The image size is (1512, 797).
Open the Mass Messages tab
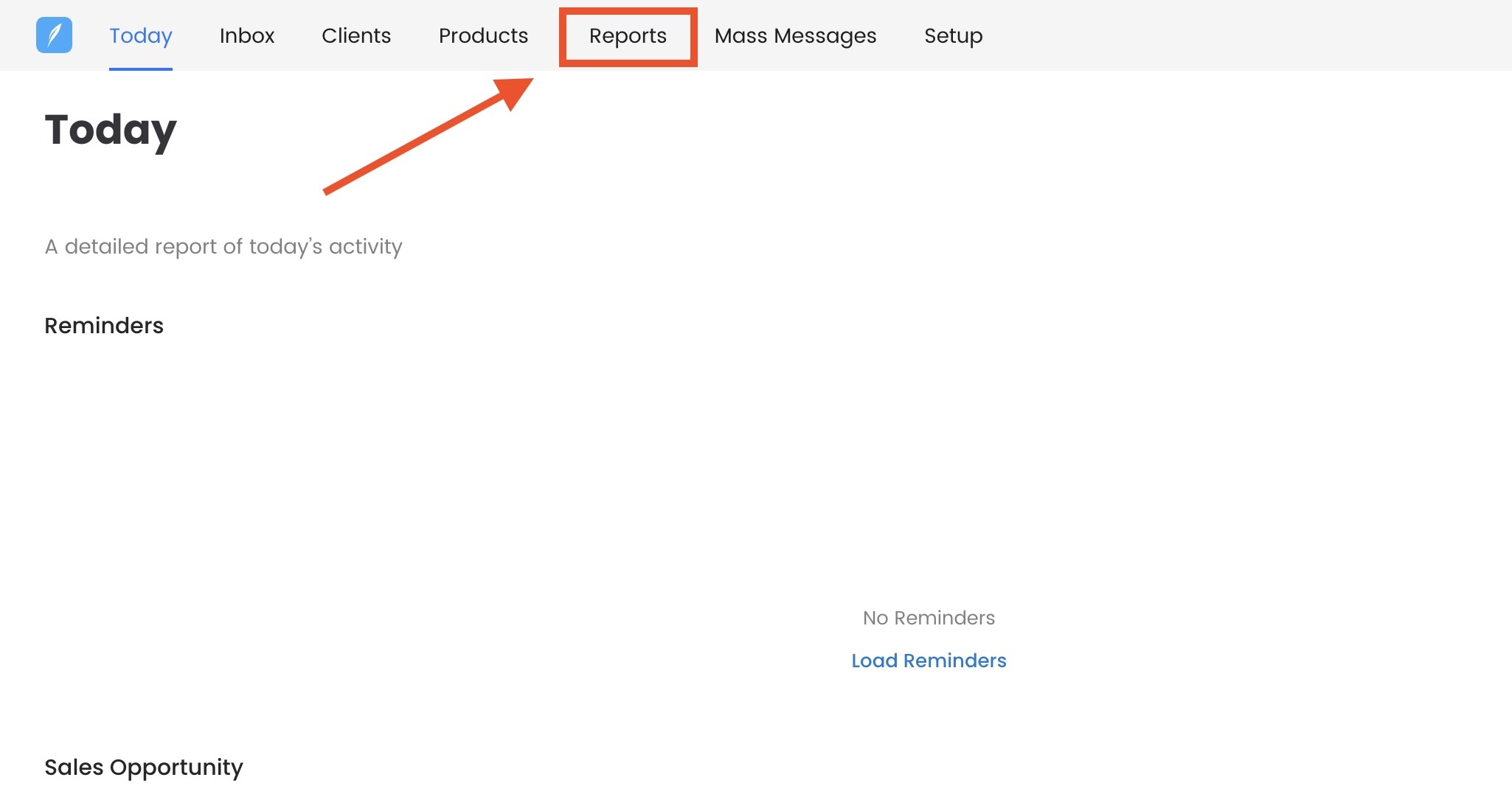coord(795,35)
